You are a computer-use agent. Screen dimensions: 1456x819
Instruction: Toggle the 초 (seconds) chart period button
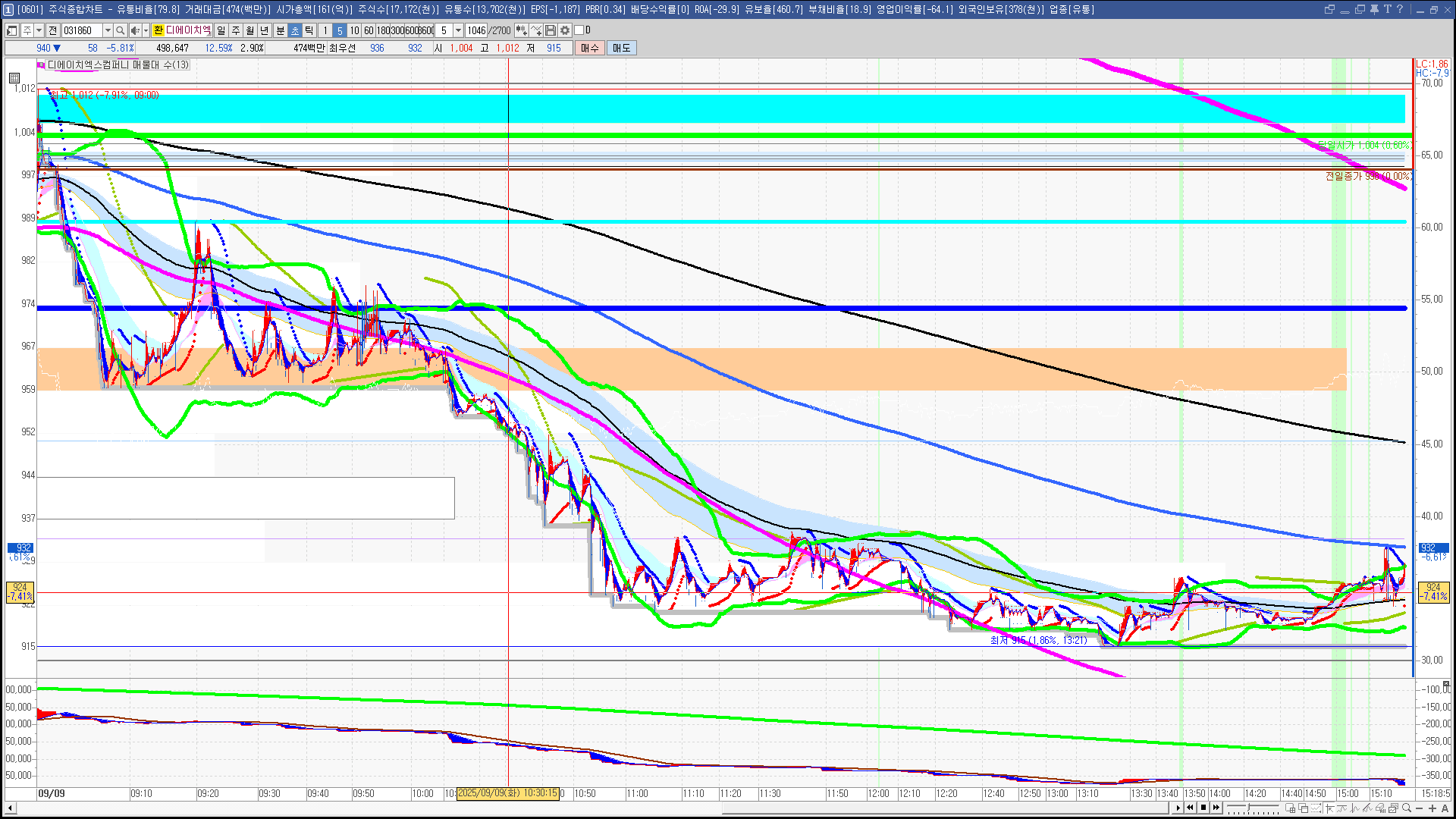tap(295, 30)
